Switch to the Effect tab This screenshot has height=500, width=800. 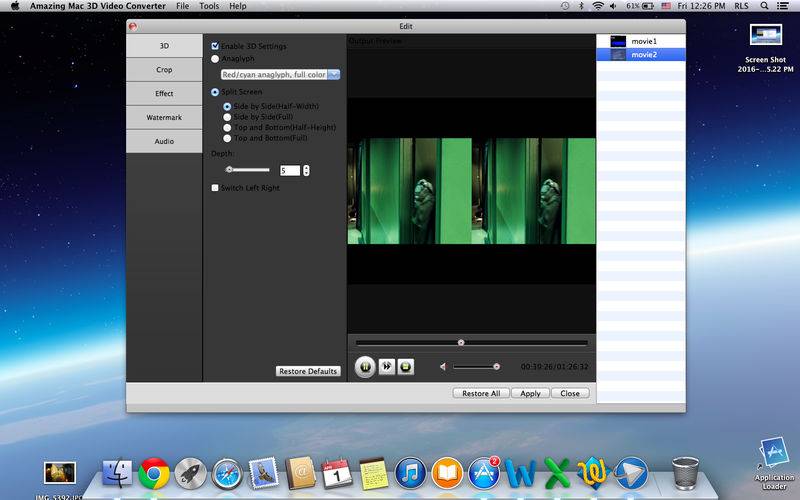click(x=164, y=93)
